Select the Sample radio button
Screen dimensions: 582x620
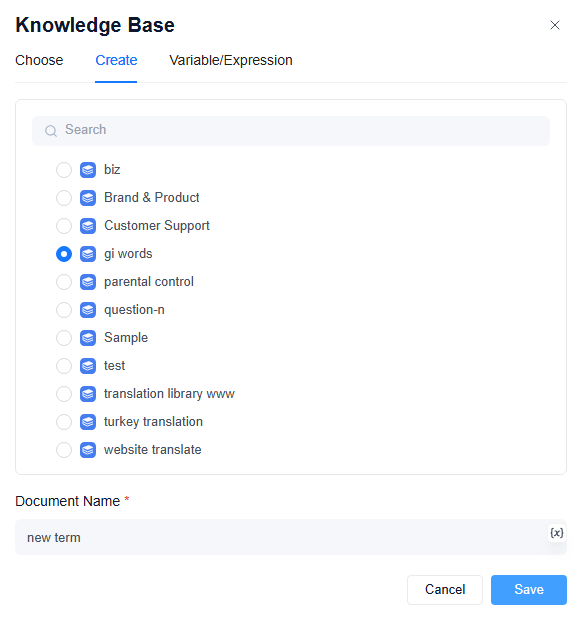tap(64, 338)
